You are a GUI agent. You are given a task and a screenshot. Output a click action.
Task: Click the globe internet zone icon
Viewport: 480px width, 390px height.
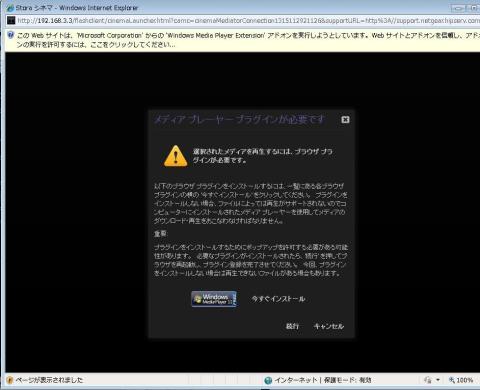click(268, 380)
